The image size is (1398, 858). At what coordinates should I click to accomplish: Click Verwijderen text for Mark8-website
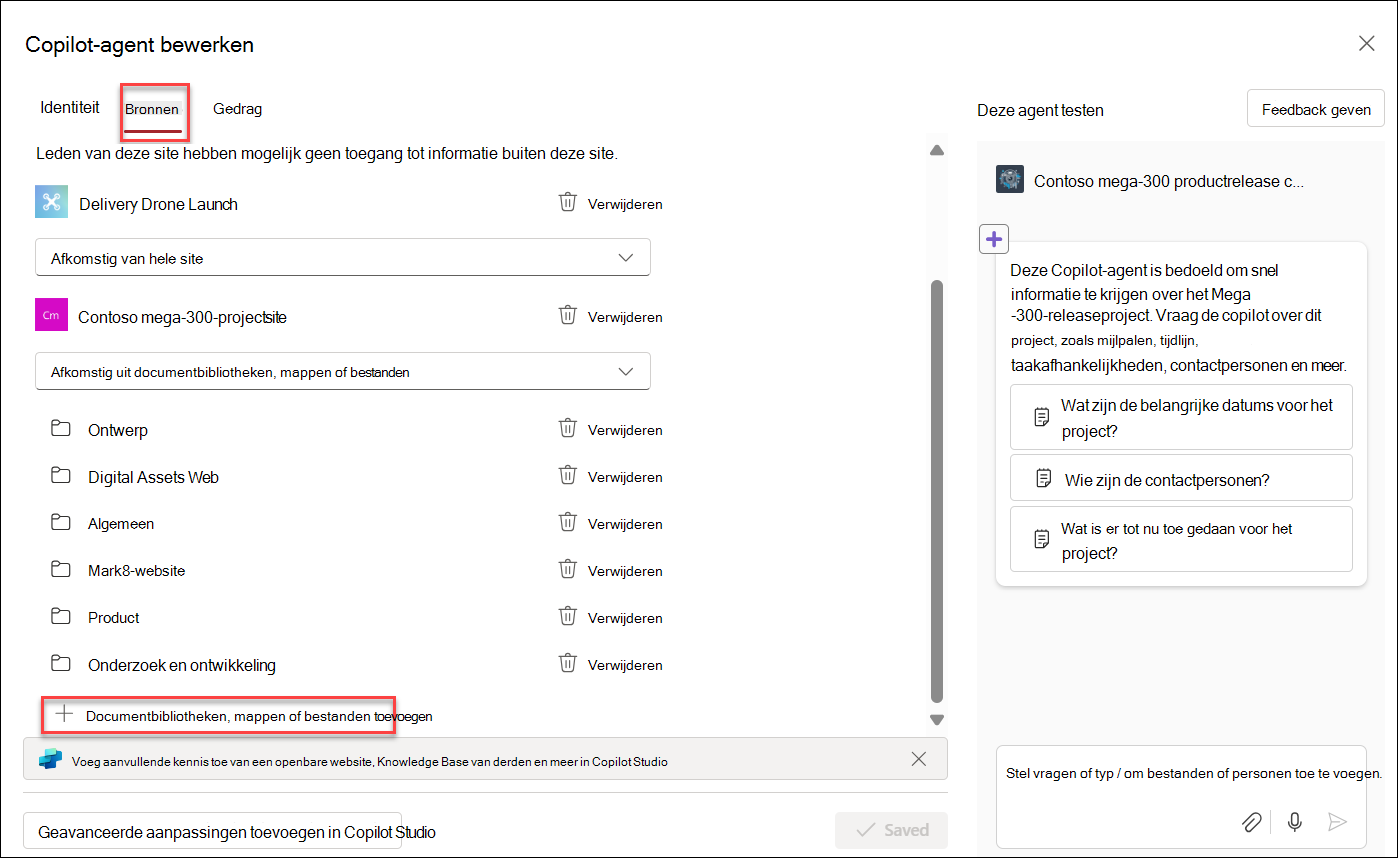625,571
